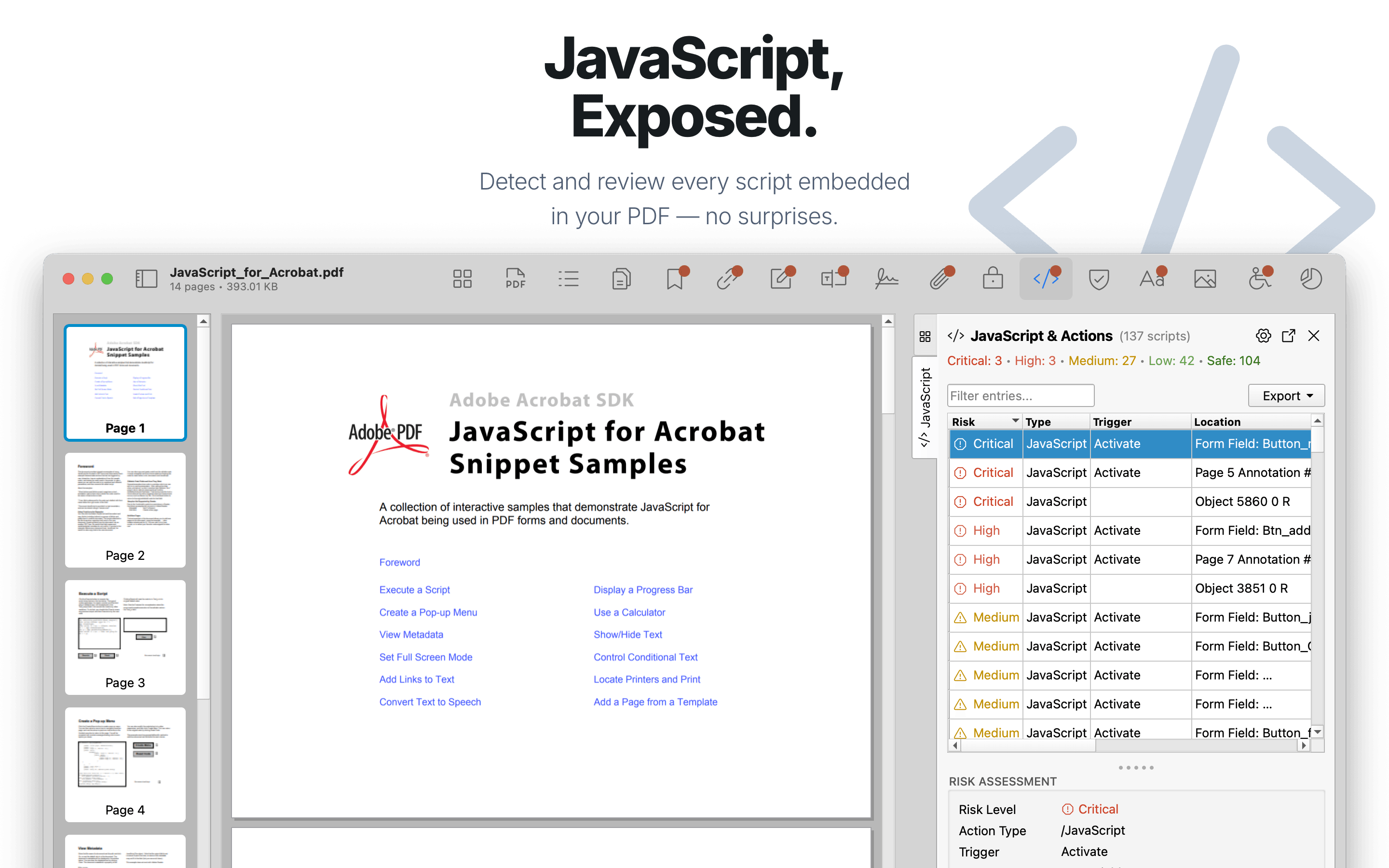Select Critical row for Page 5 Annotation
The image size is (1389, 868).
(1130, 473)
